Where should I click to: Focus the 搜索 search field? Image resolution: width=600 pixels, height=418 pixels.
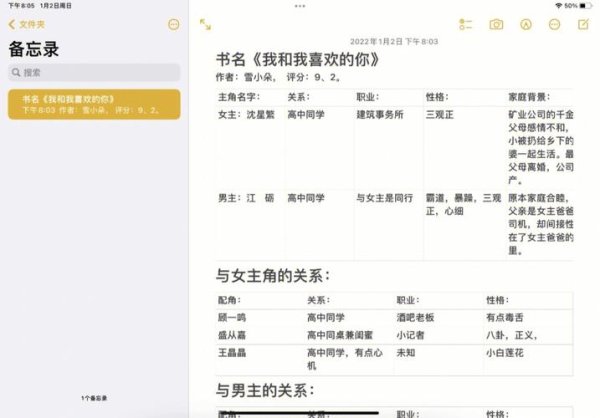pos(94,72)
